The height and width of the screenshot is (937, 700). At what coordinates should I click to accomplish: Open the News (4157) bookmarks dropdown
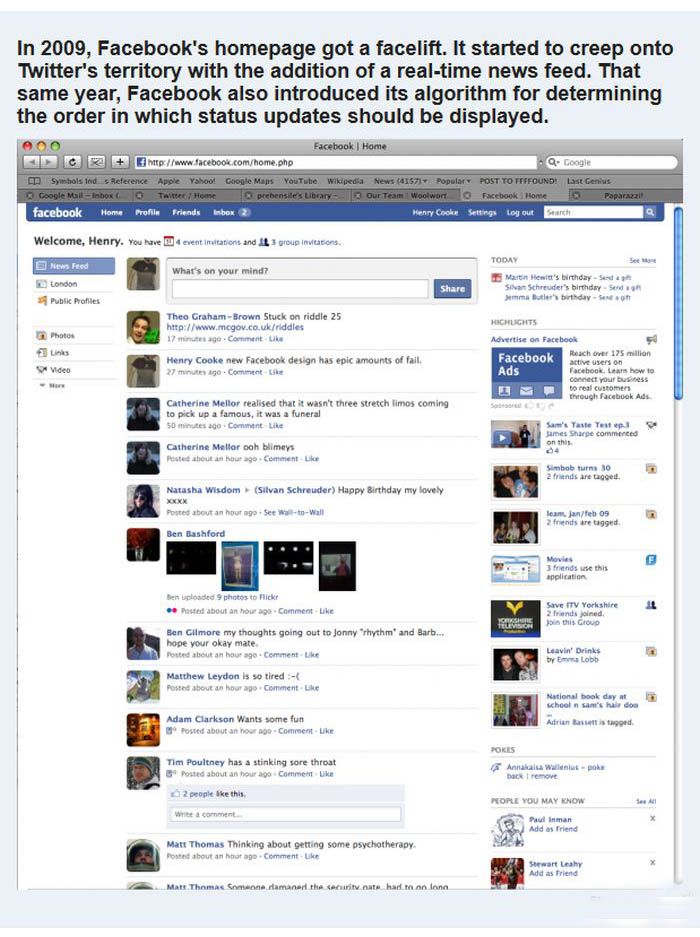pos(400,181)
